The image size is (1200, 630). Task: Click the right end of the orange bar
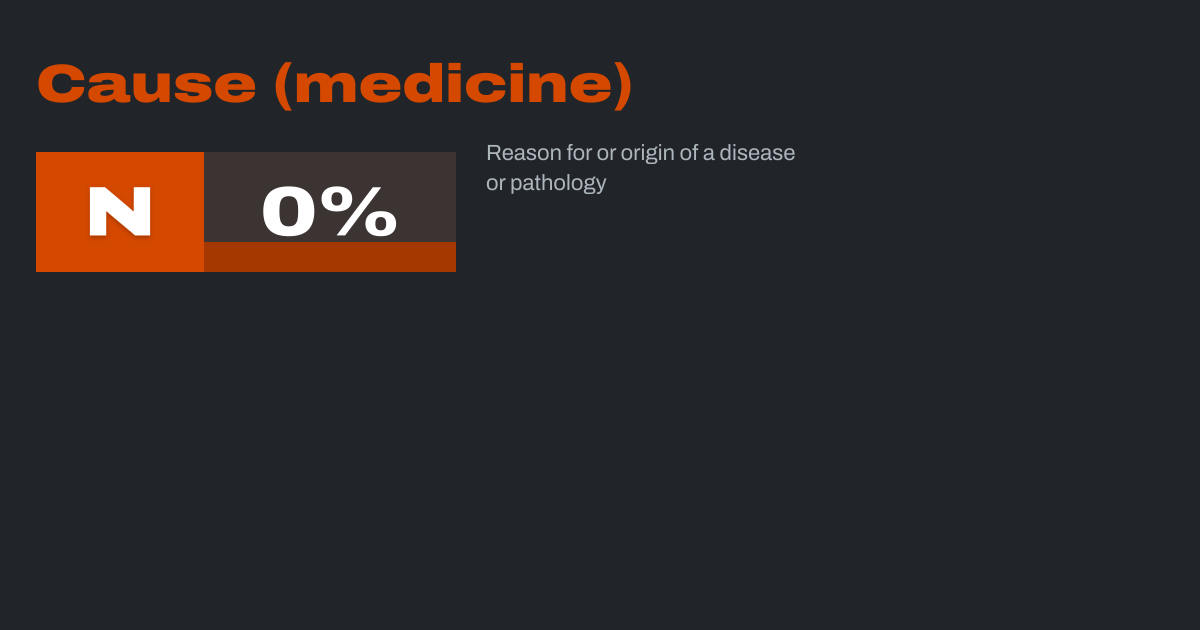[x=450, y=257]
